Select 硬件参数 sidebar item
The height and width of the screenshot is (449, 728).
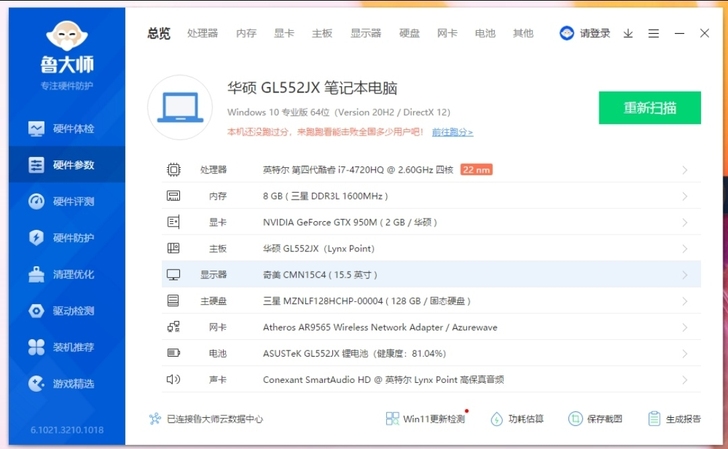(67, 165)
